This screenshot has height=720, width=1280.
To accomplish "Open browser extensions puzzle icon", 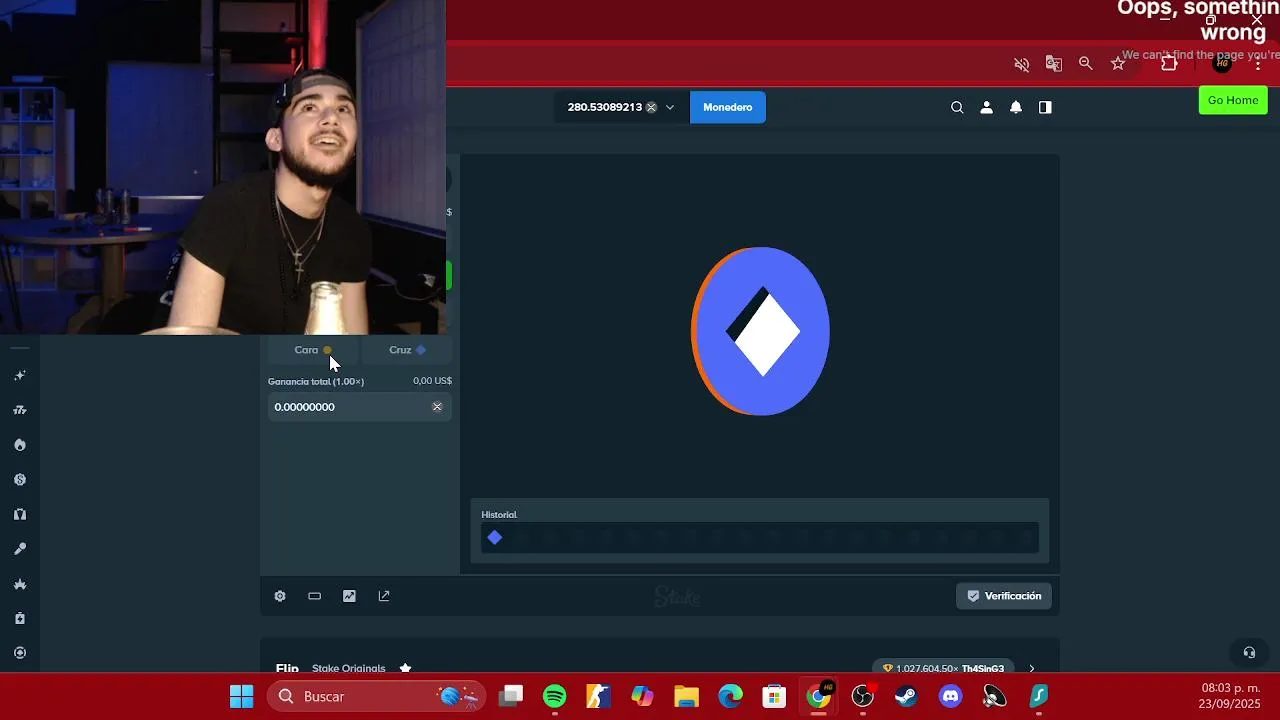I will coord(1169,64).
